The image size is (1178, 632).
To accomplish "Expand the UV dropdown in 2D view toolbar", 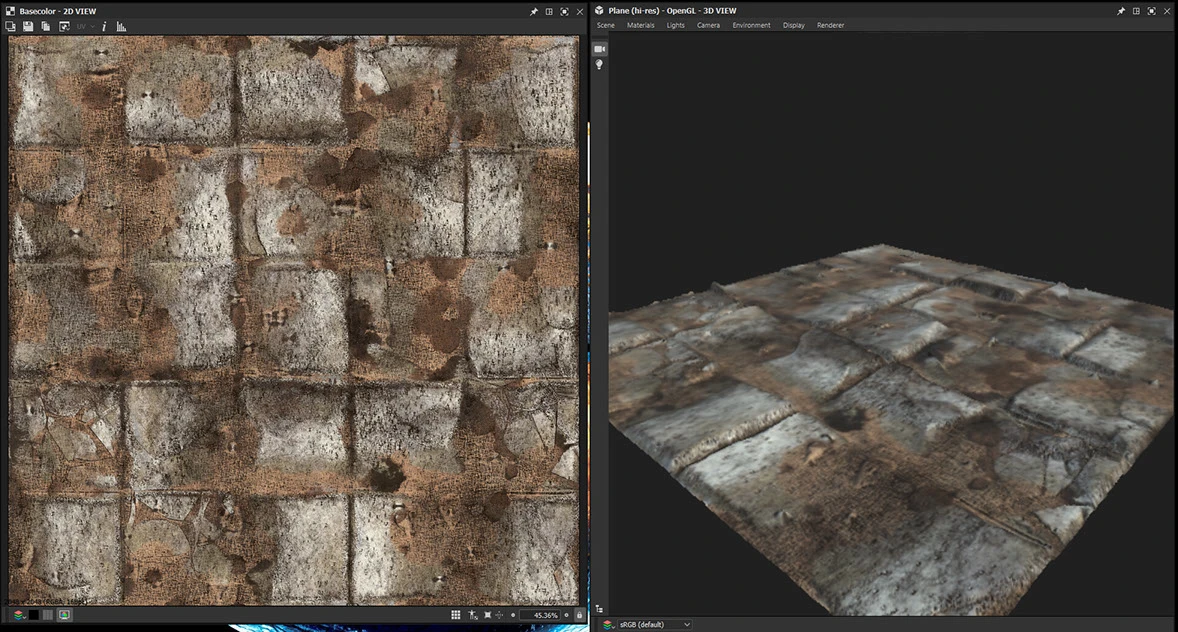I will pyautogui.click(x=86, y=26).
